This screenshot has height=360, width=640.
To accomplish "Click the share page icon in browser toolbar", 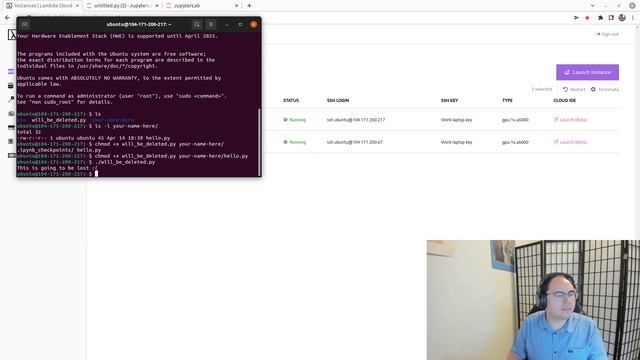I will 576,18.
